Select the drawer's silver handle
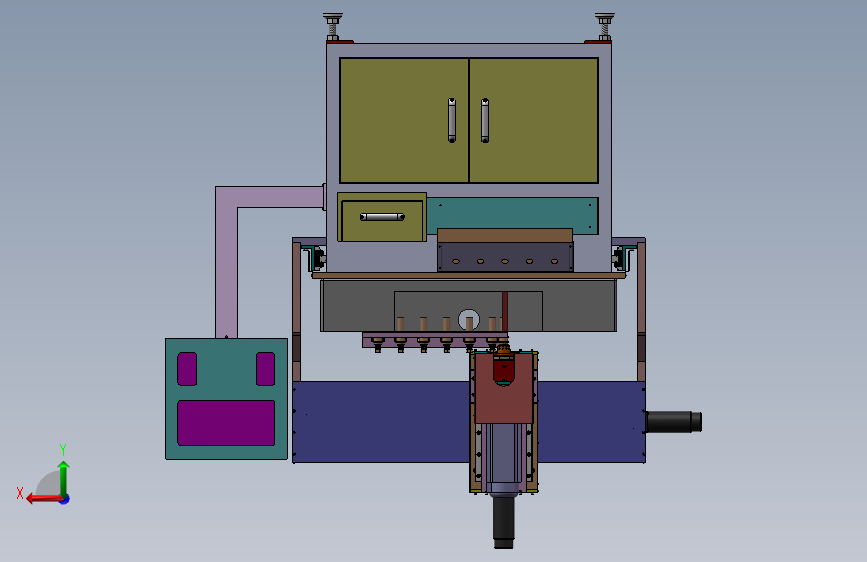This screenshot has width=867, height=562. [382, 217]
